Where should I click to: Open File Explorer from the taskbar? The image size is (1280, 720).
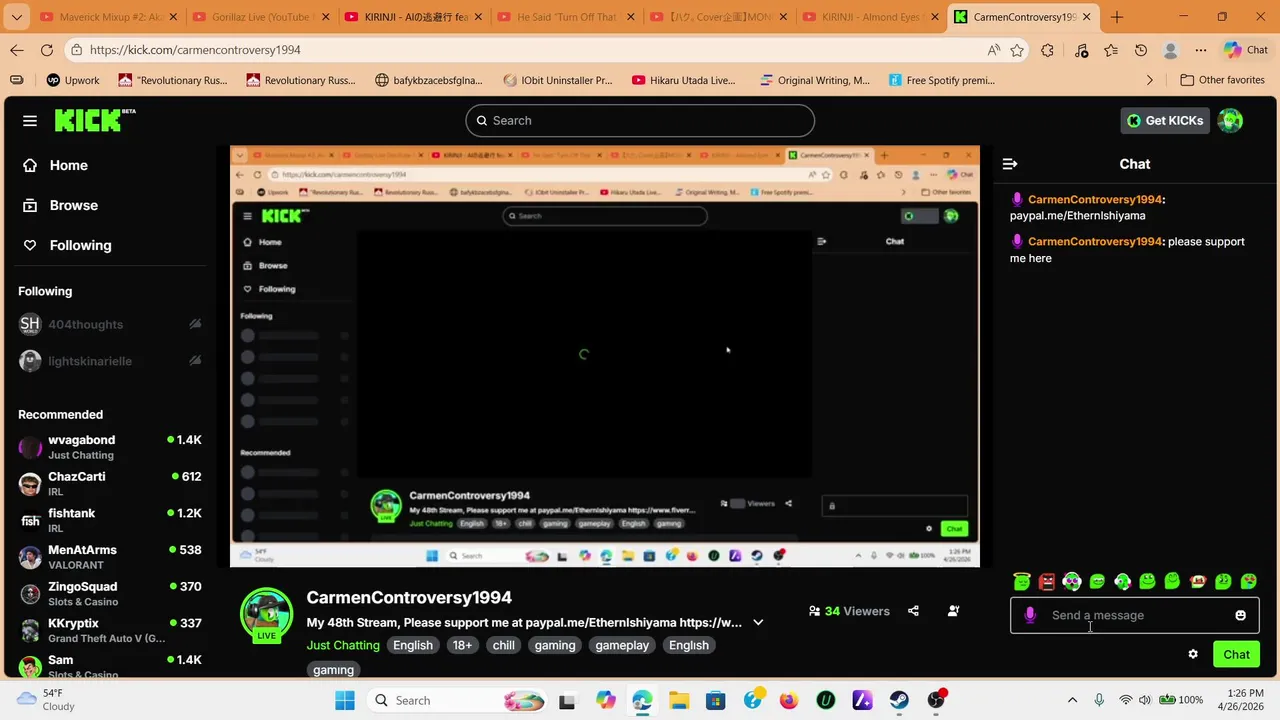(x=678, y=700)
